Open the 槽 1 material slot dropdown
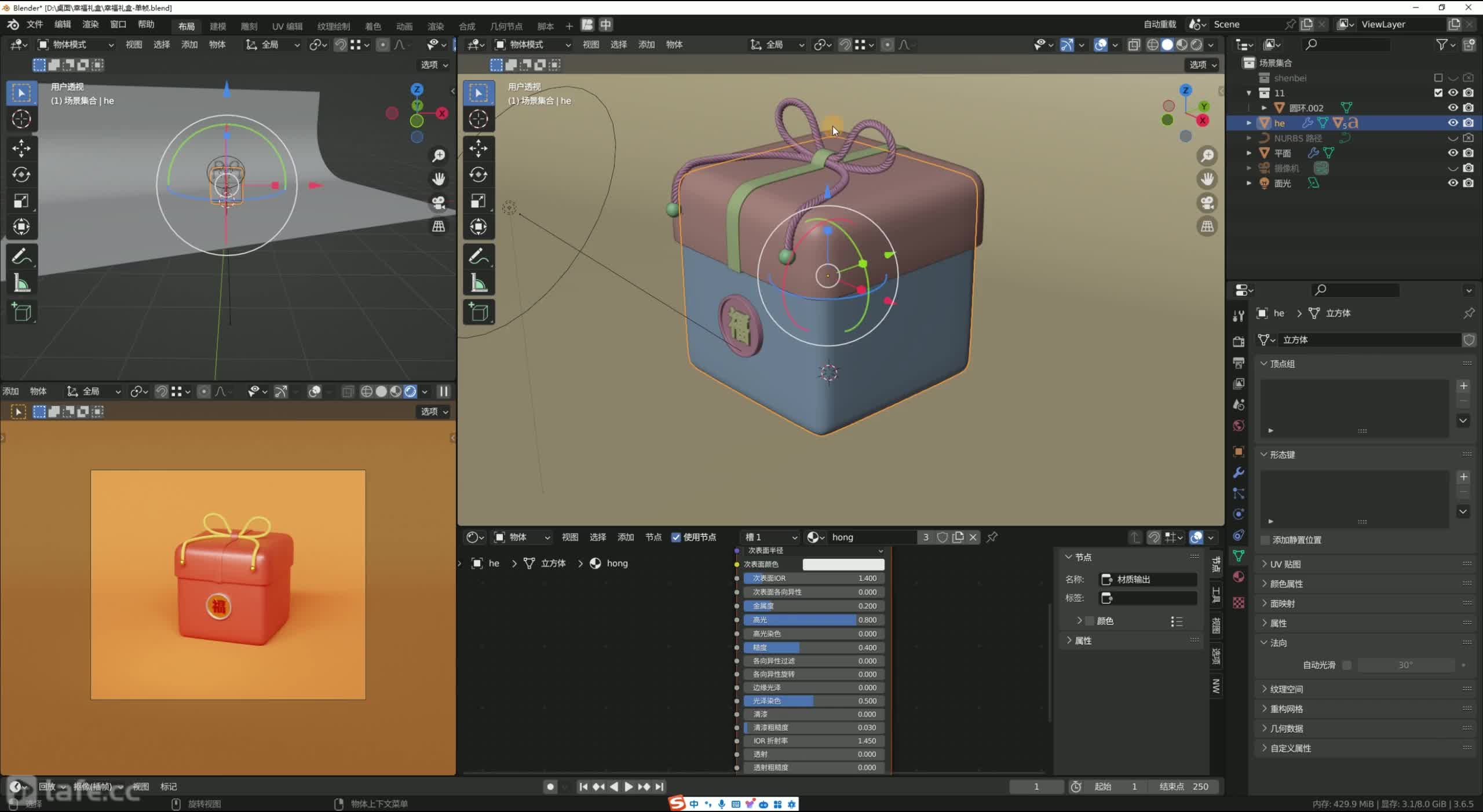1483x812 pixels. (x=770, y=537)
